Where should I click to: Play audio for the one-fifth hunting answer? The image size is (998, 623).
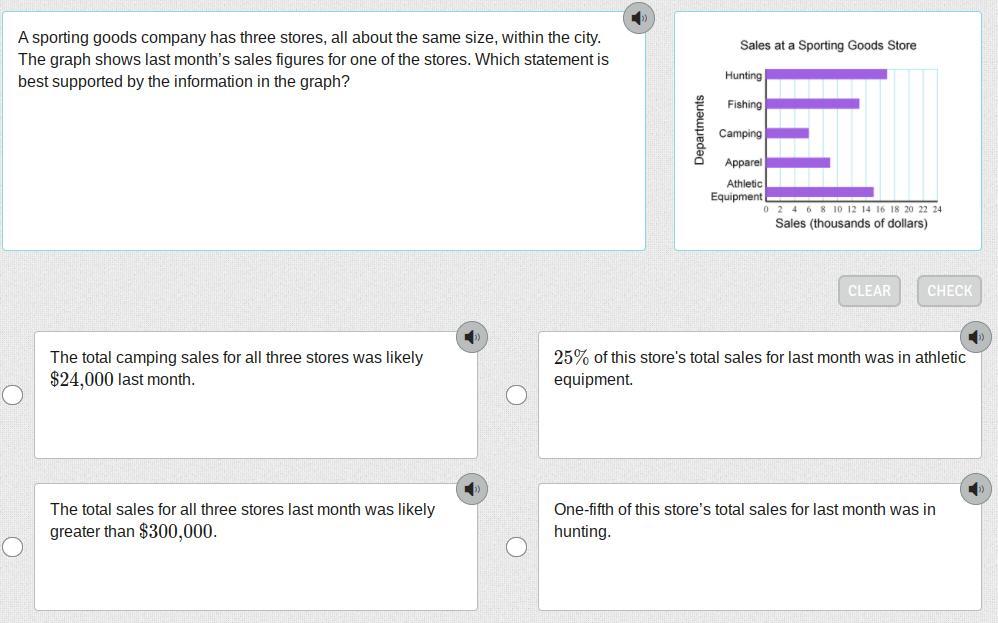976,489
